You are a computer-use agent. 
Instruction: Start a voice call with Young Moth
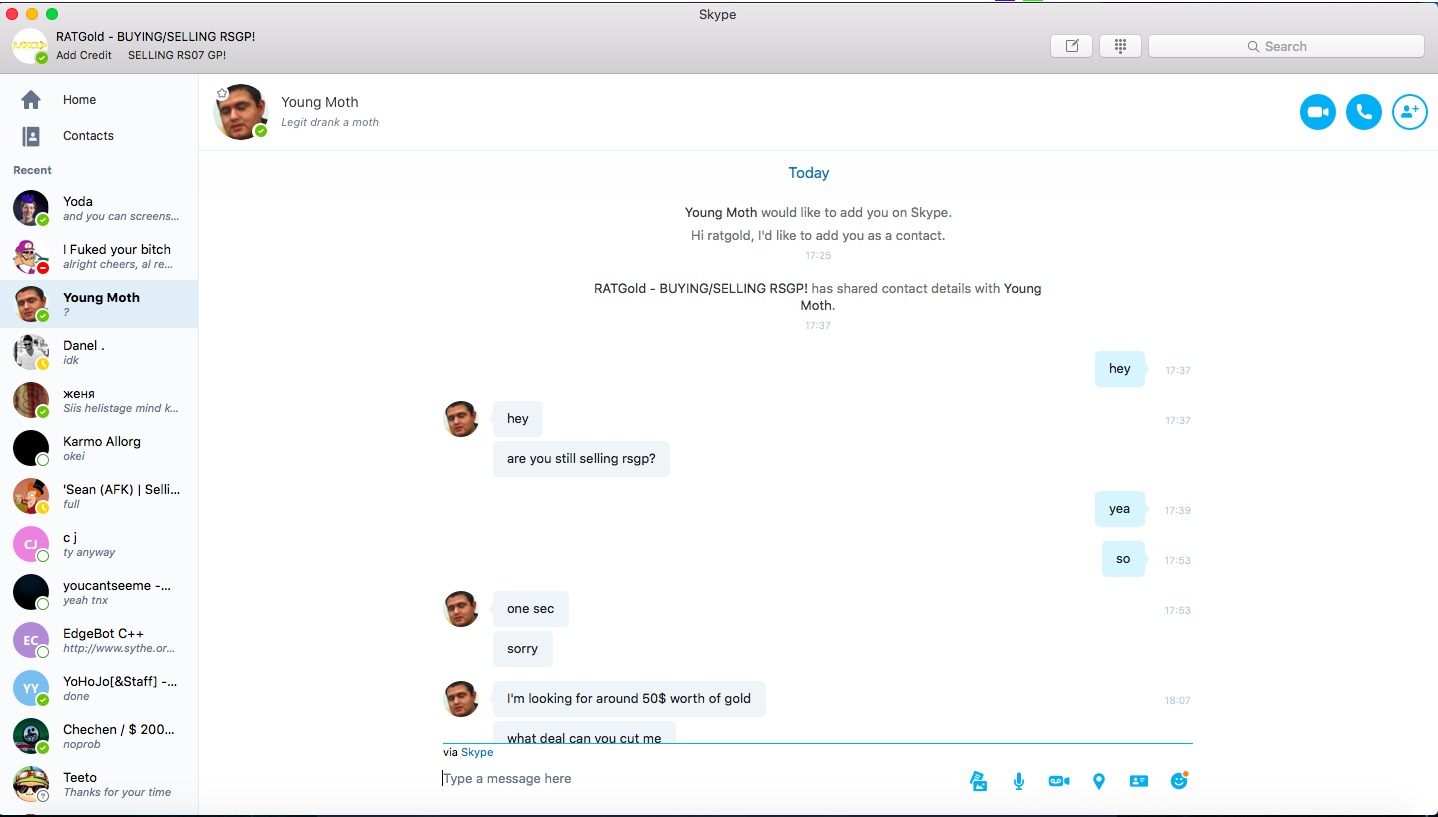(1364, 112)
